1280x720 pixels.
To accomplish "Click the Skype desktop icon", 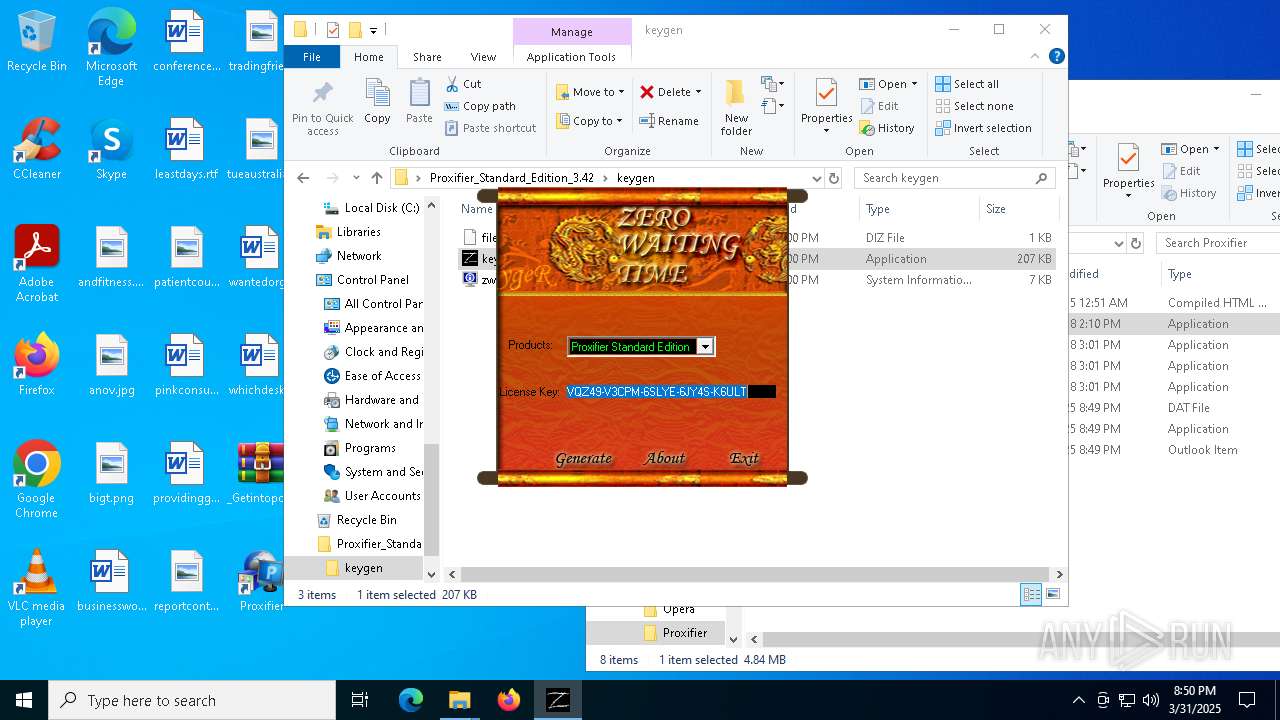I will tap(111, 150).
